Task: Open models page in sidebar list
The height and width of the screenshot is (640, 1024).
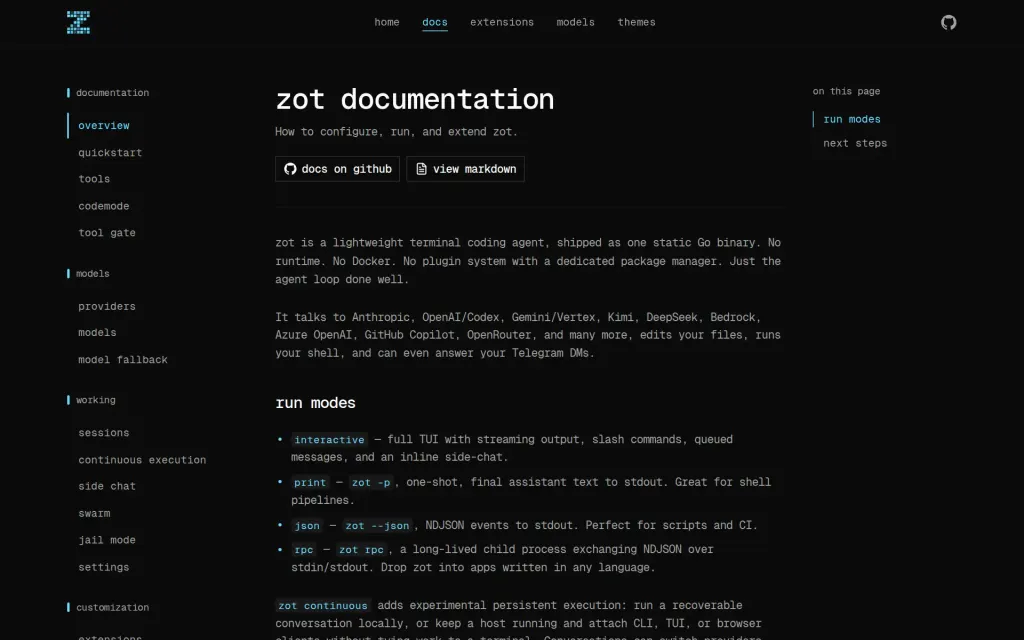Action: [x=97, y=333]
